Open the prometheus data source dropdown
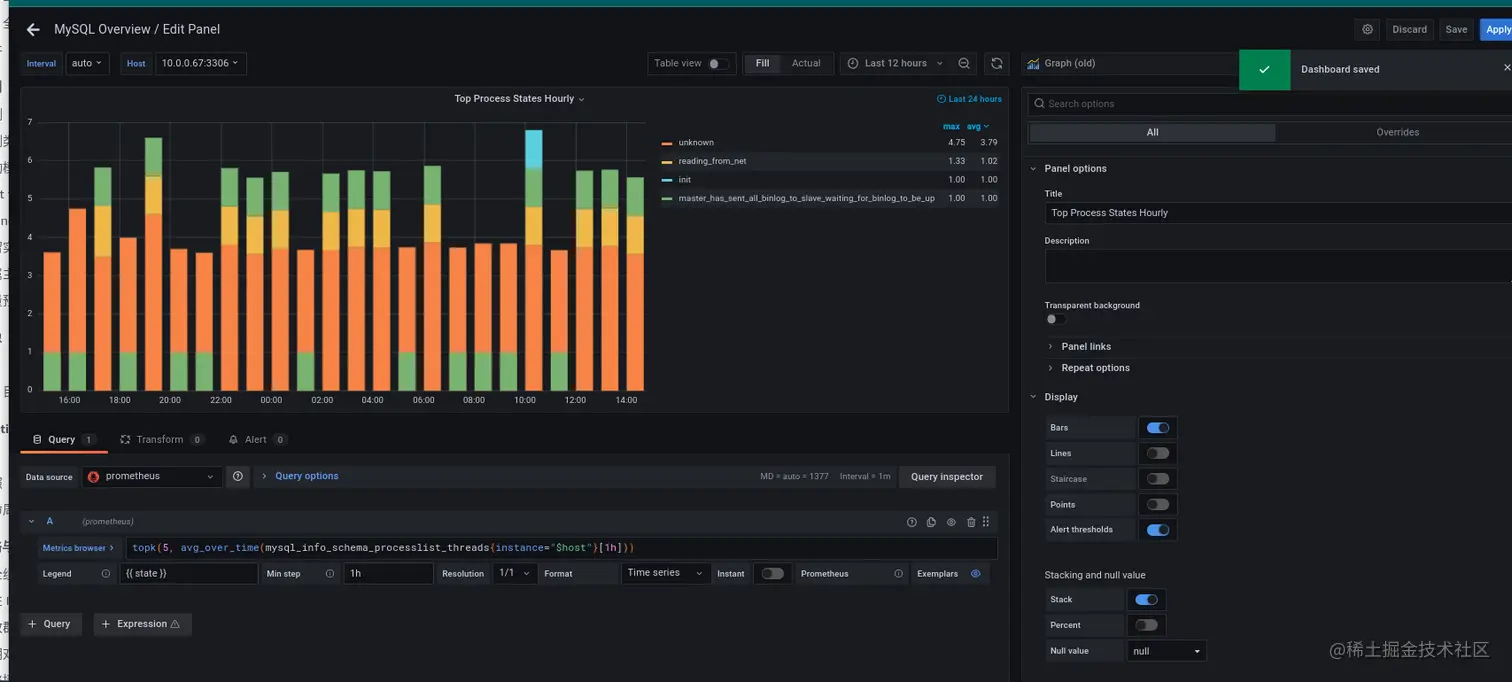The height and width of the screenshot is (682, 1512). (152, 477)
